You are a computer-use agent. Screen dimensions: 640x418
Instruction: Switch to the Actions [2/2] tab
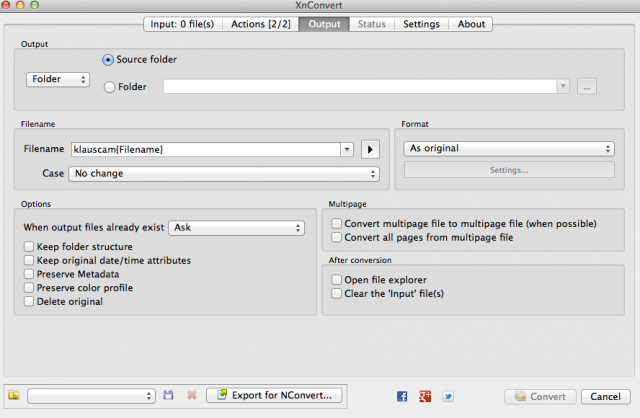click(x=261, y=24)
